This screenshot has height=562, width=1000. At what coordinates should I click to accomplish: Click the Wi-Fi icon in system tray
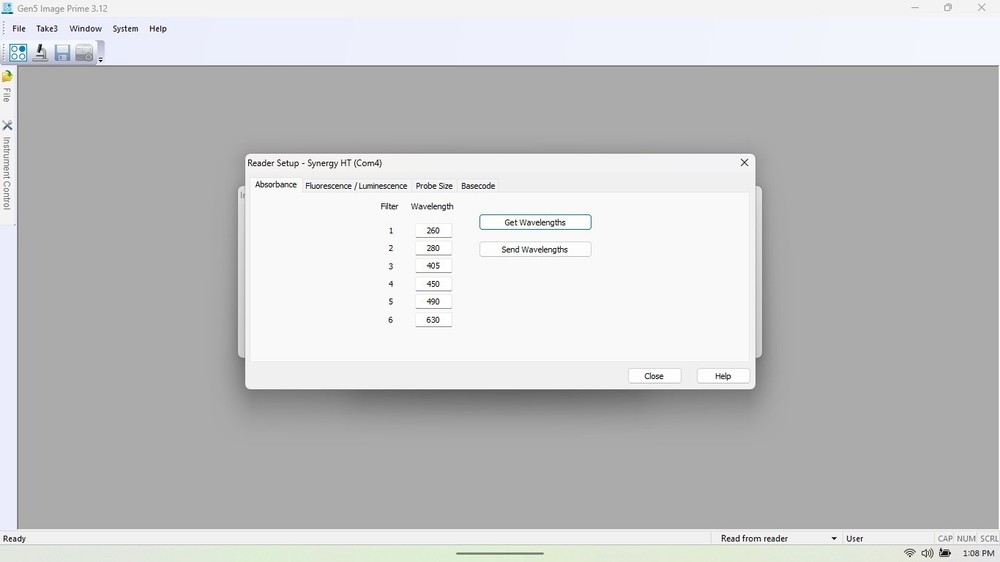pos(909,553)
